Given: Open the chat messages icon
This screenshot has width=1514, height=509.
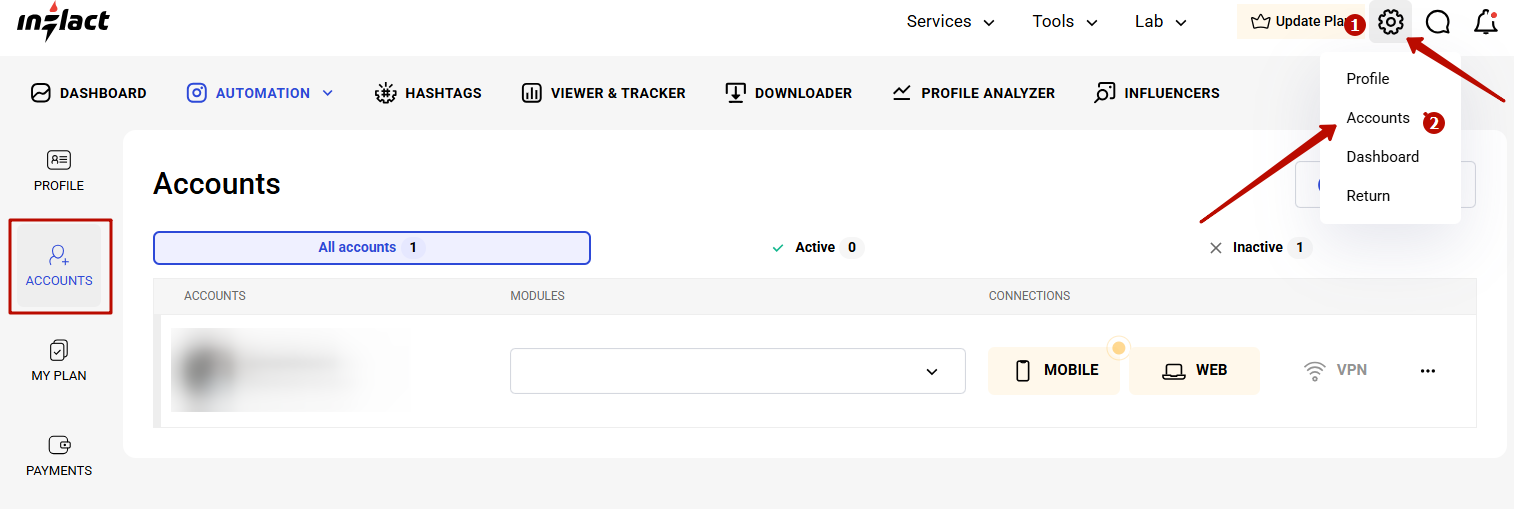Looking at the screenshot, I should click(1438, 22).
